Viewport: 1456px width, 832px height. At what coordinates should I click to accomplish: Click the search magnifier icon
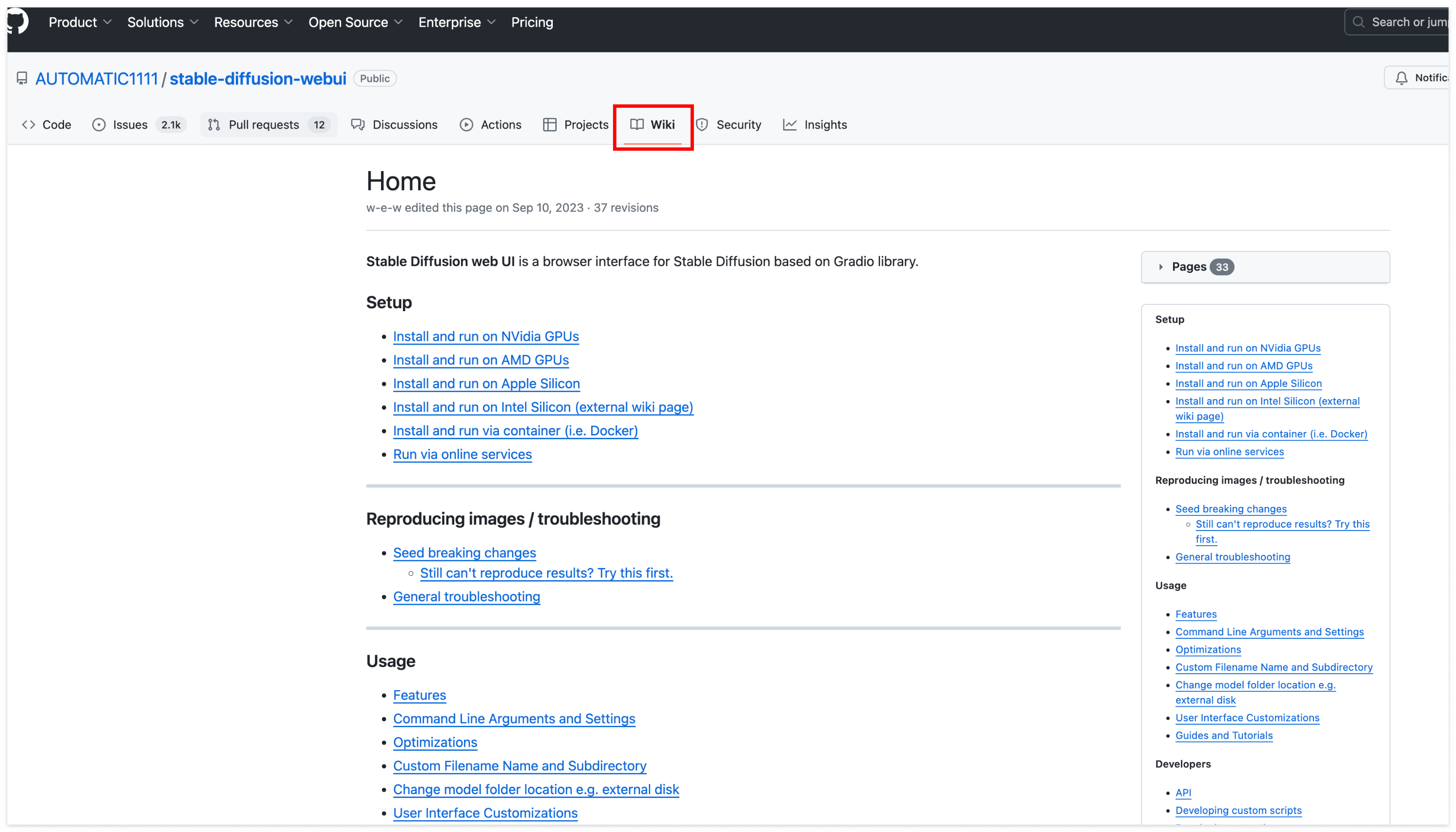click(1359, 22)
